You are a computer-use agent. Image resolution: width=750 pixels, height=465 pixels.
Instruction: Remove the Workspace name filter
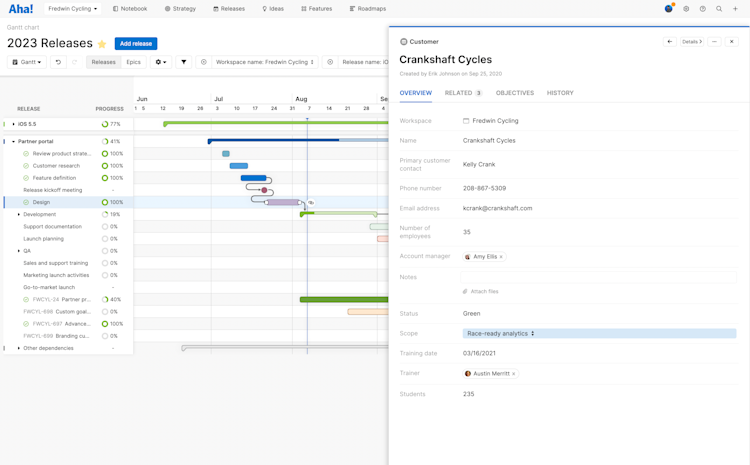click(x=204, y=62)
